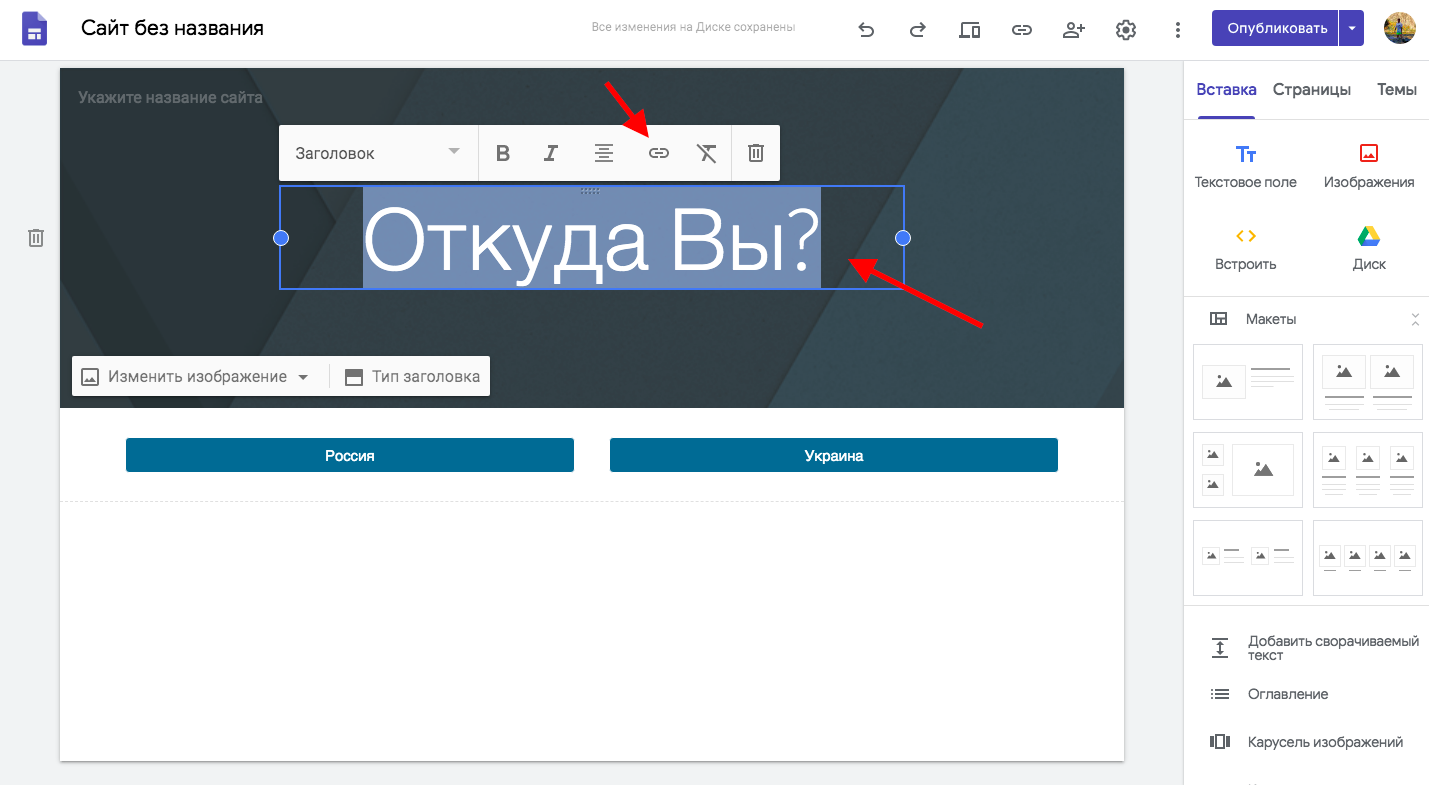Viewport: 1429px width, 785px height.
Task: Click the Встроить embed option
Action: 1246,249
